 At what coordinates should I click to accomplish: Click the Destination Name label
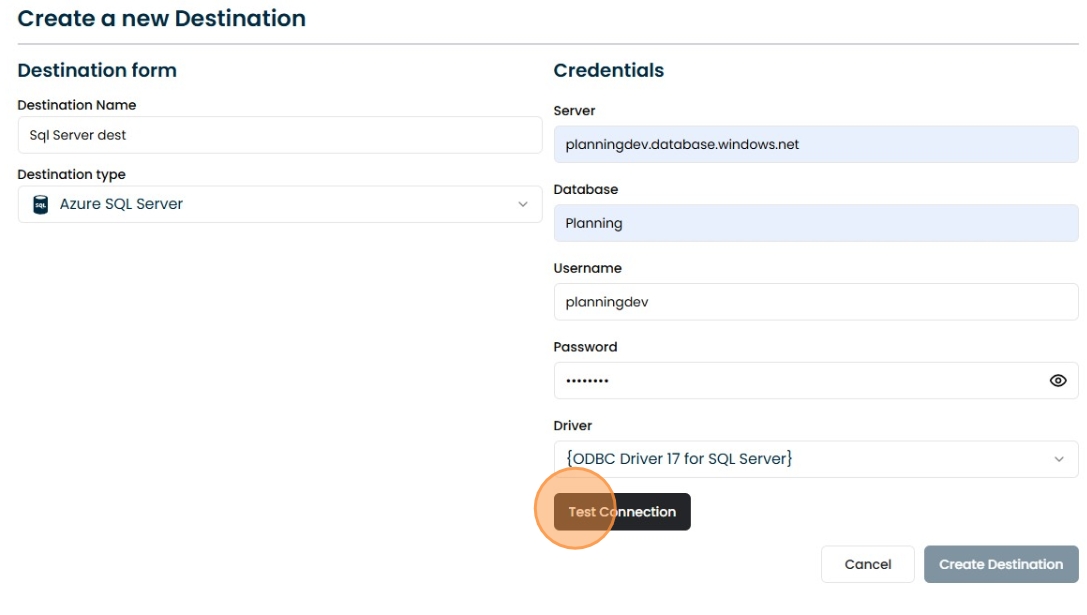point(77,105)
